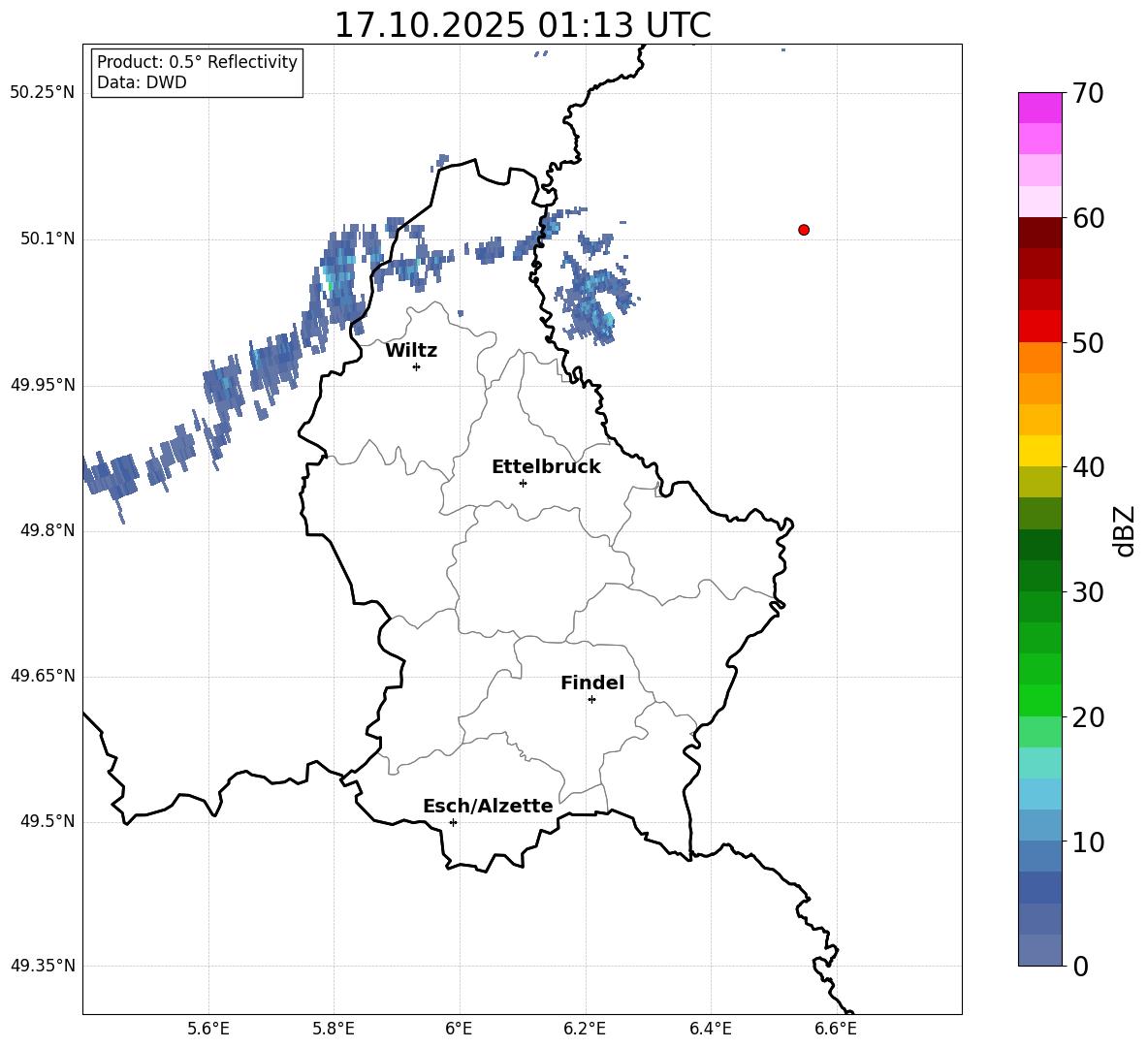Click the 50 tick on colorbar
The width and height of the screenshot is (1148, 1048).
[x=1088, y=342]
